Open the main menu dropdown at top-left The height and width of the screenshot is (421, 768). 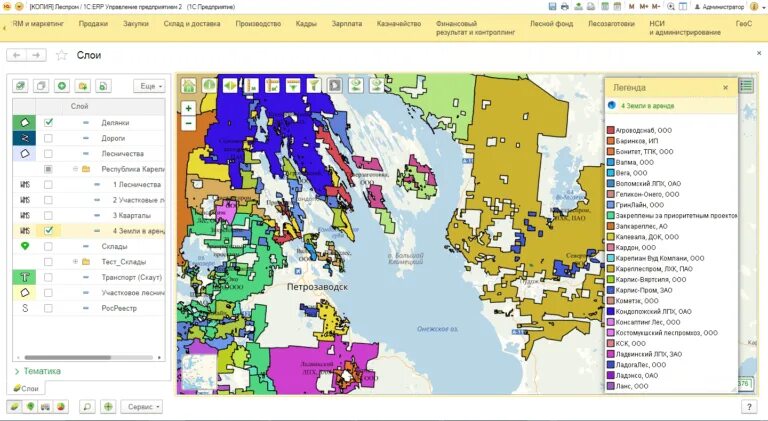[19, 7]
